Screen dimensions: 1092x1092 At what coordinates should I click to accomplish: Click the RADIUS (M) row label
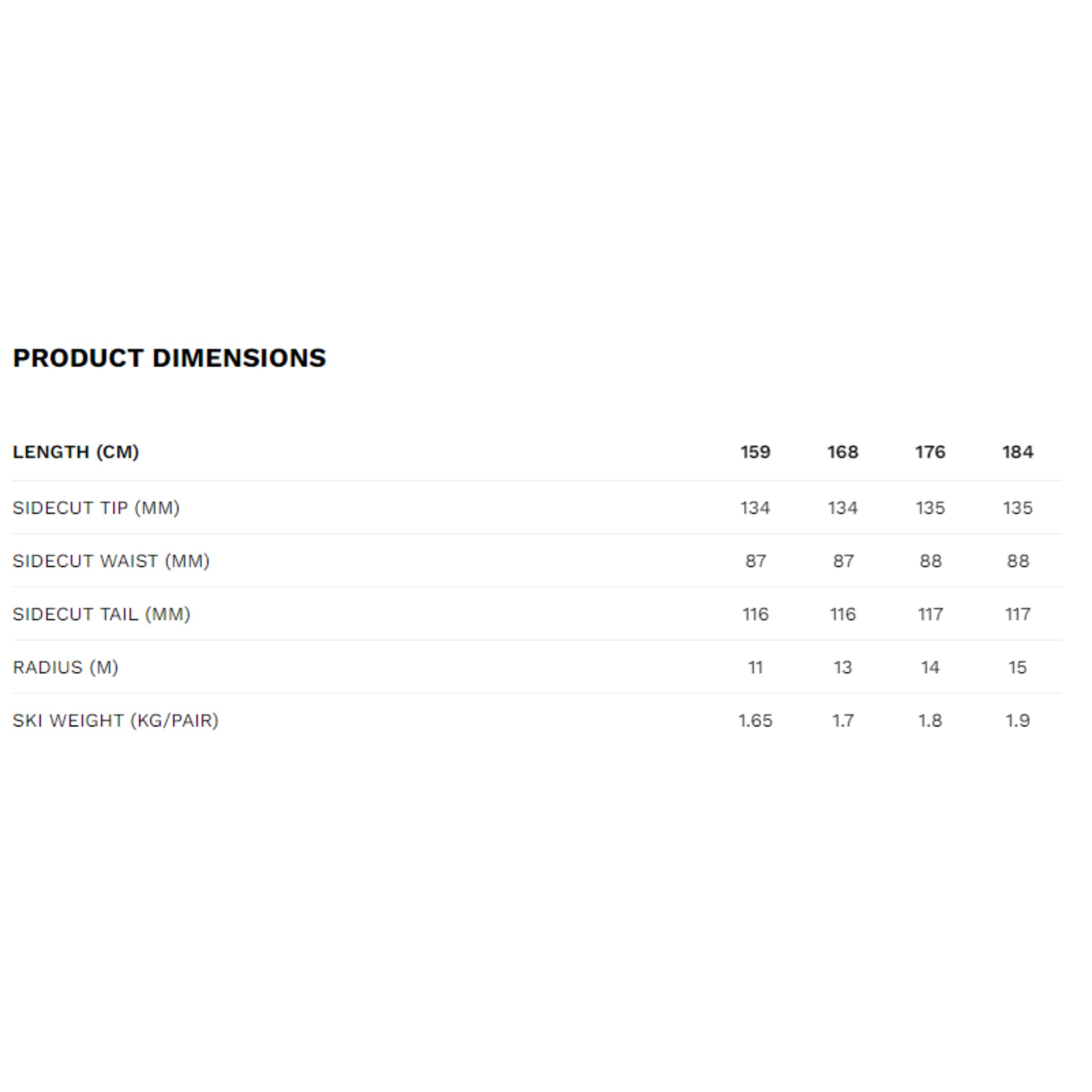coord(66,667)
